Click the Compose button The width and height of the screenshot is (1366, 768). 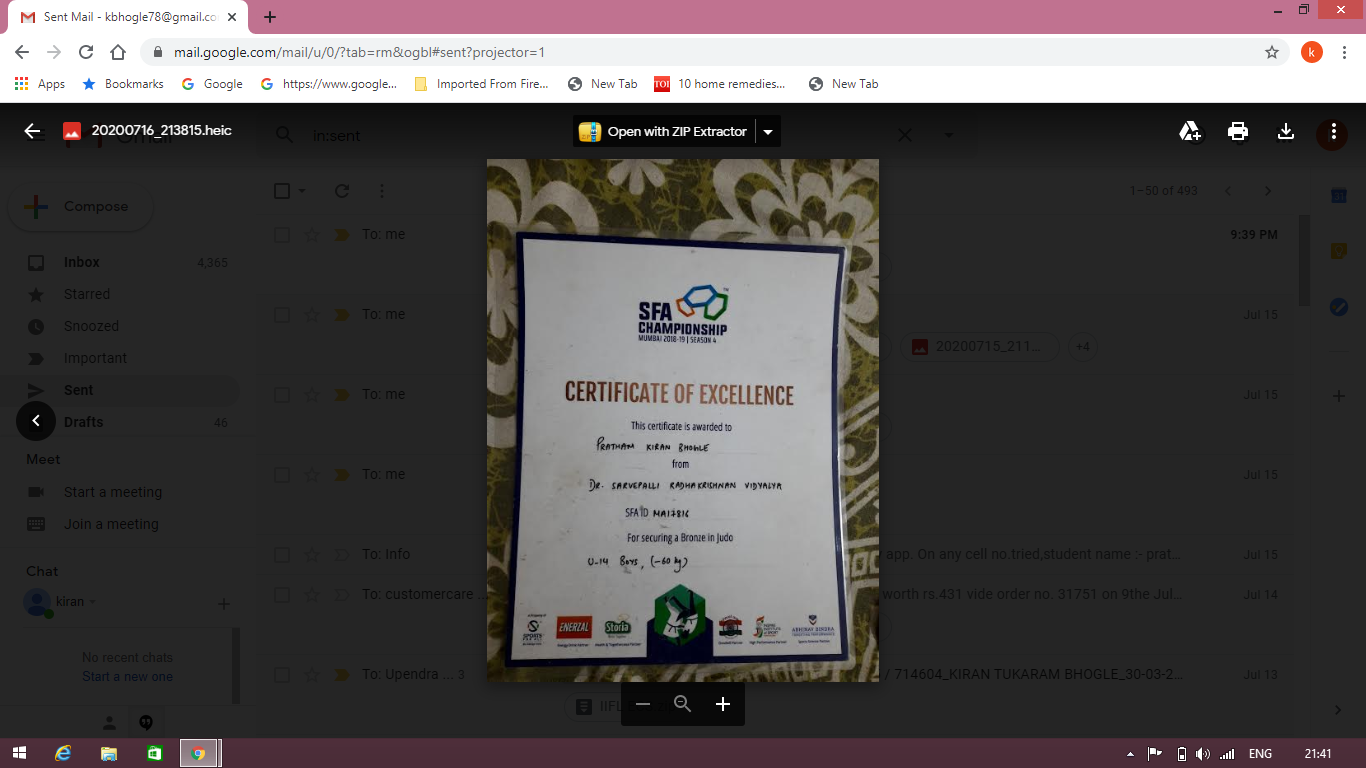click(80, 207)
